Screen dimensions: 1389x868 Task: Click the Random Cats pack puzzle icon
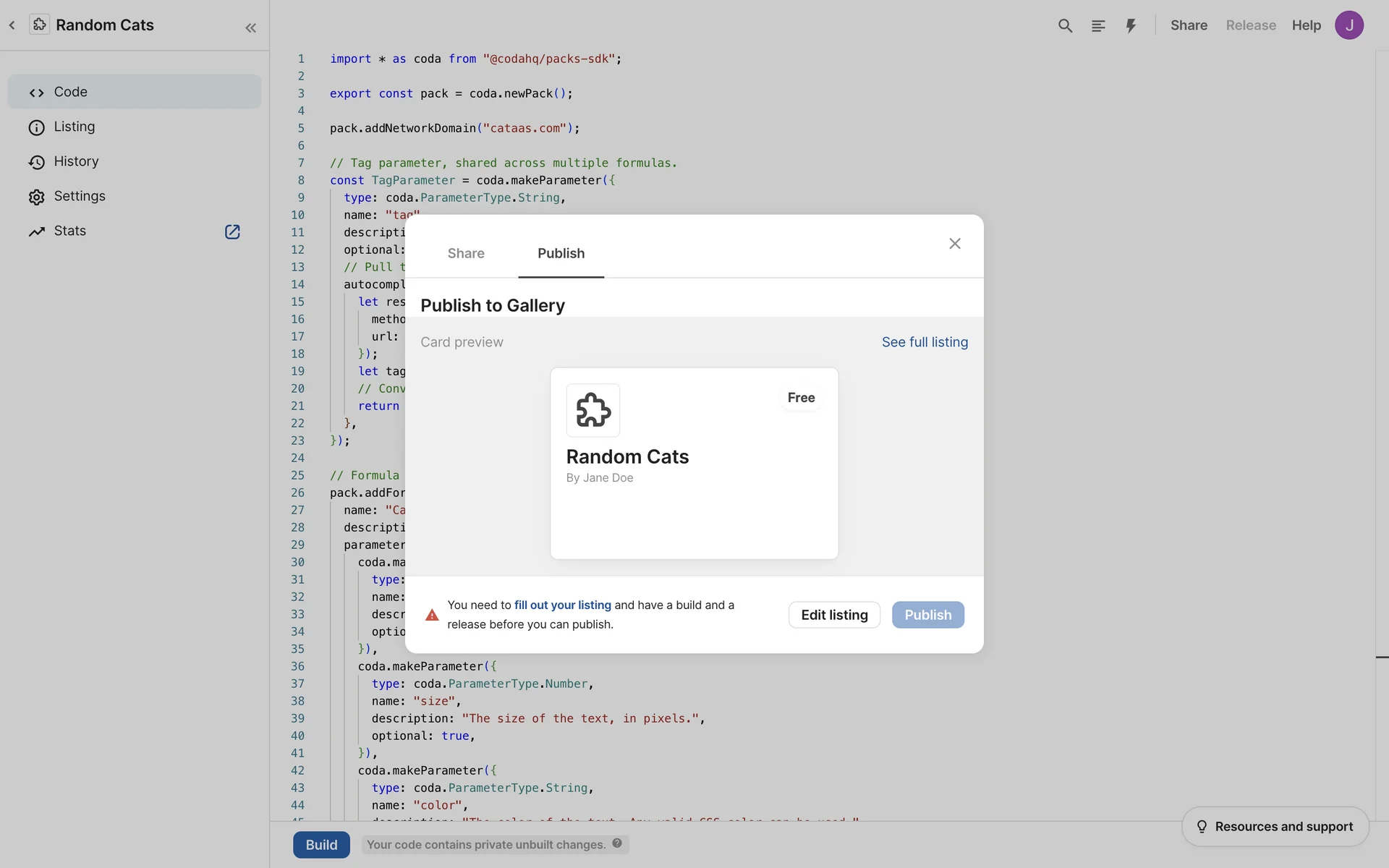[x=39, y=25]
